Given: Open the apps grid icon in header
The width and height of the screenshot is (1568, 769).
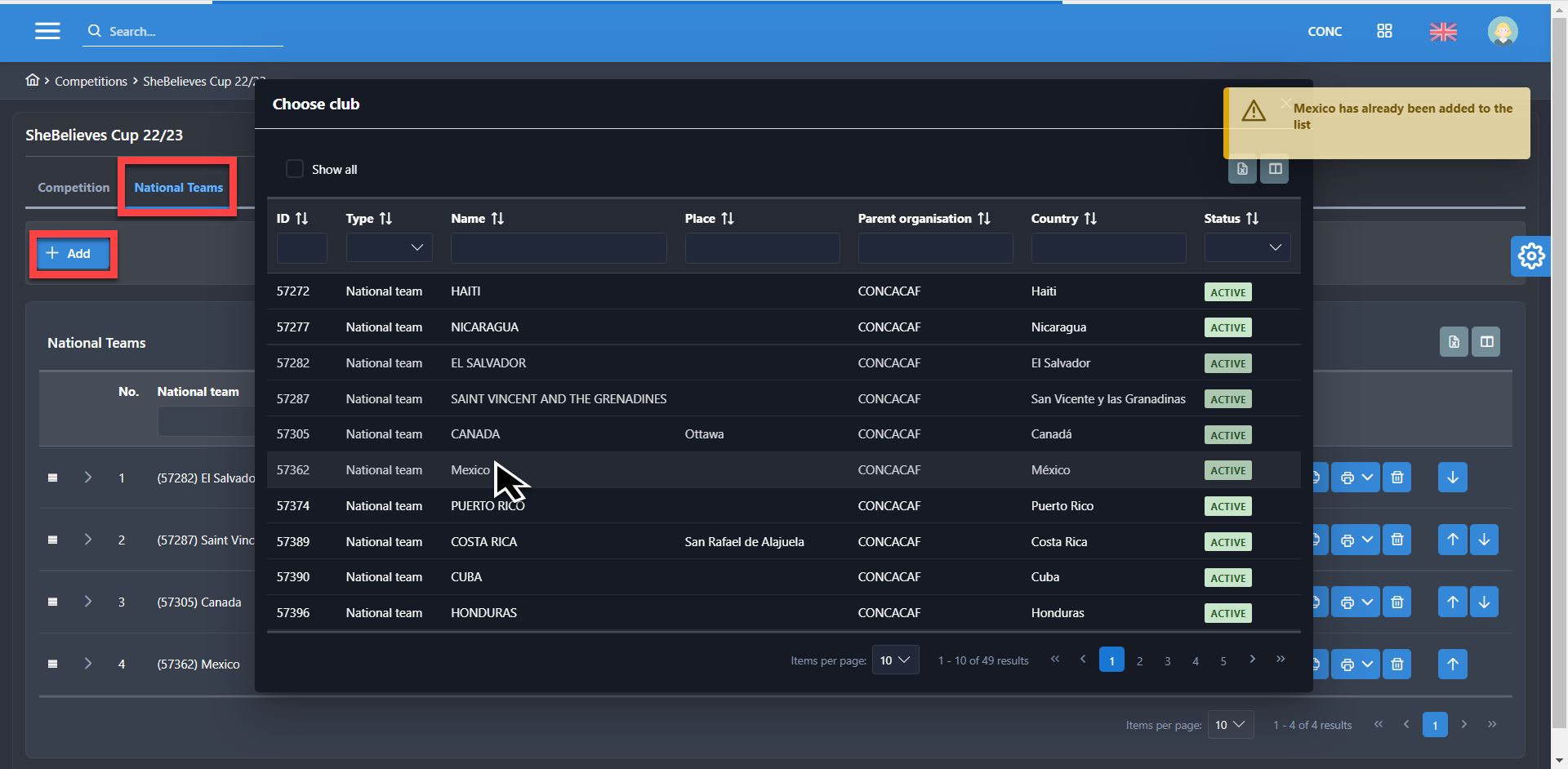Looking at the screenshot, I should pyautogui.click(x=1384, y=31).
